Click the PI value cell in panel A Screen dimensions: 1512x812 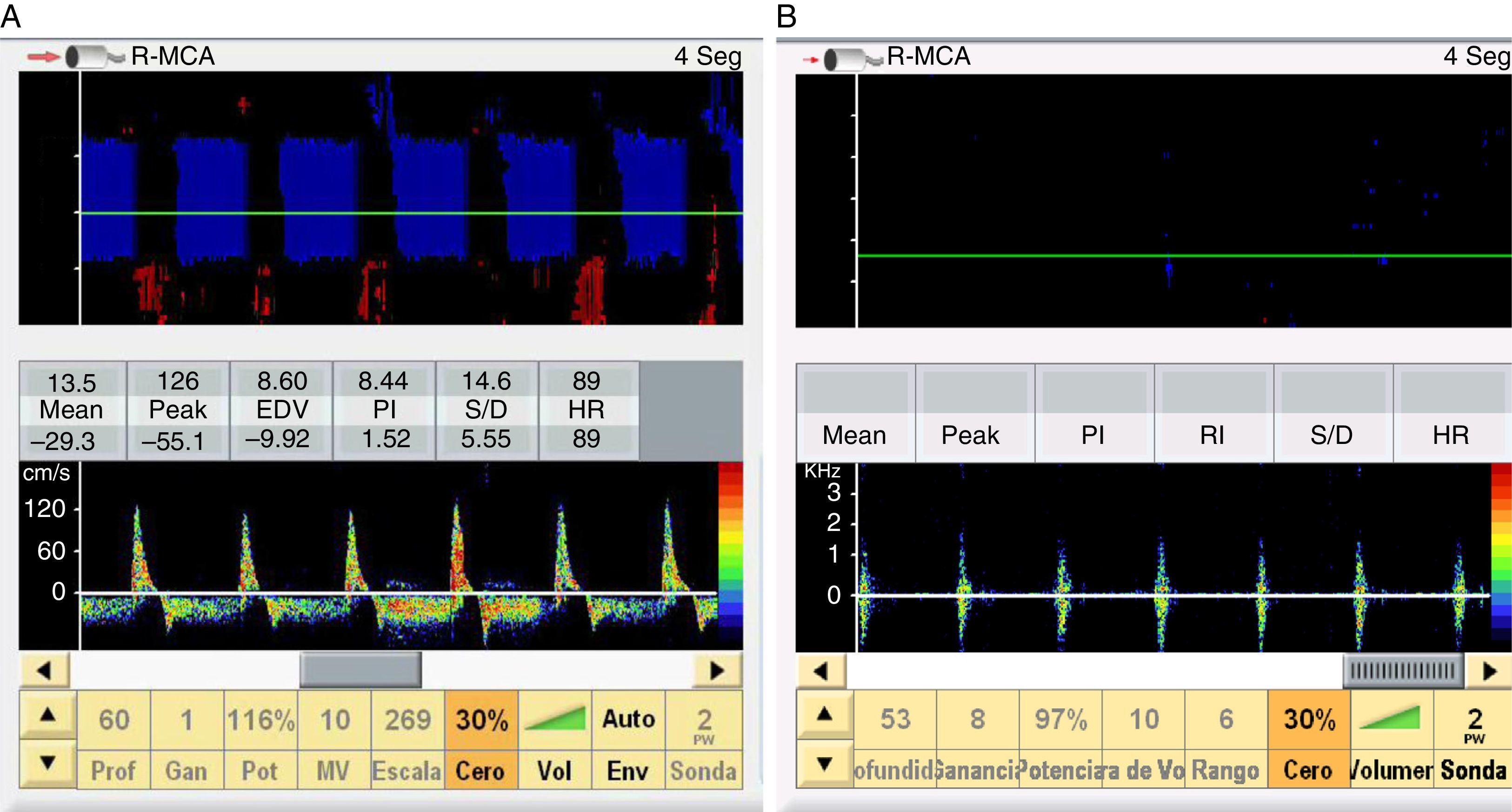[x=384, y=410]
